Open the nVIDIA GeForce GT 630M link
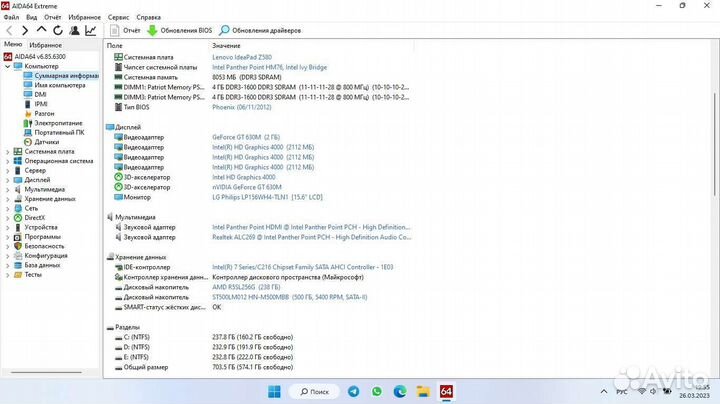This screenshot has width=720, height=404. tap(247, 187)
